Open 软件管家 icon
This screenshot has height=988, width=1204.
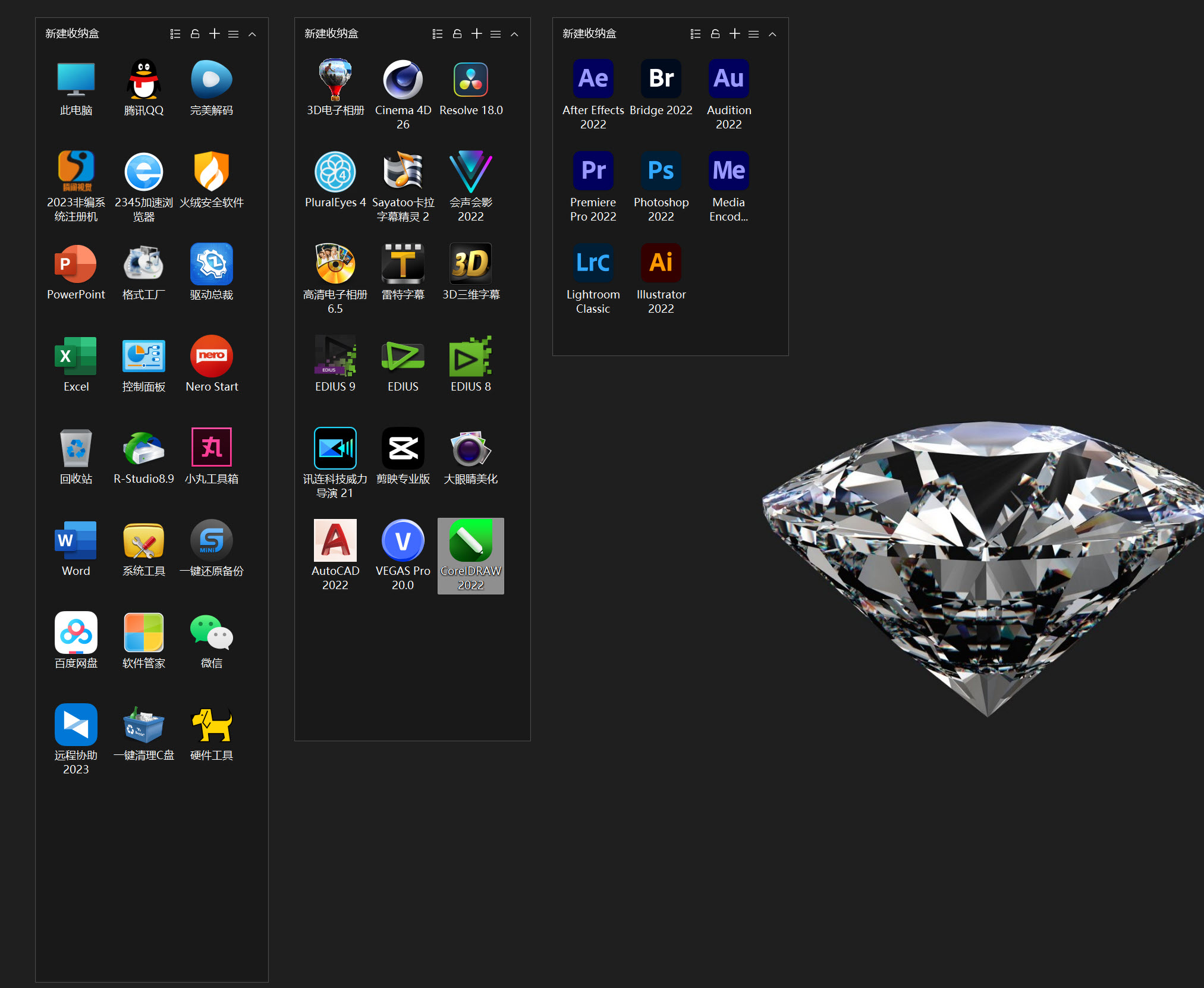144,633
